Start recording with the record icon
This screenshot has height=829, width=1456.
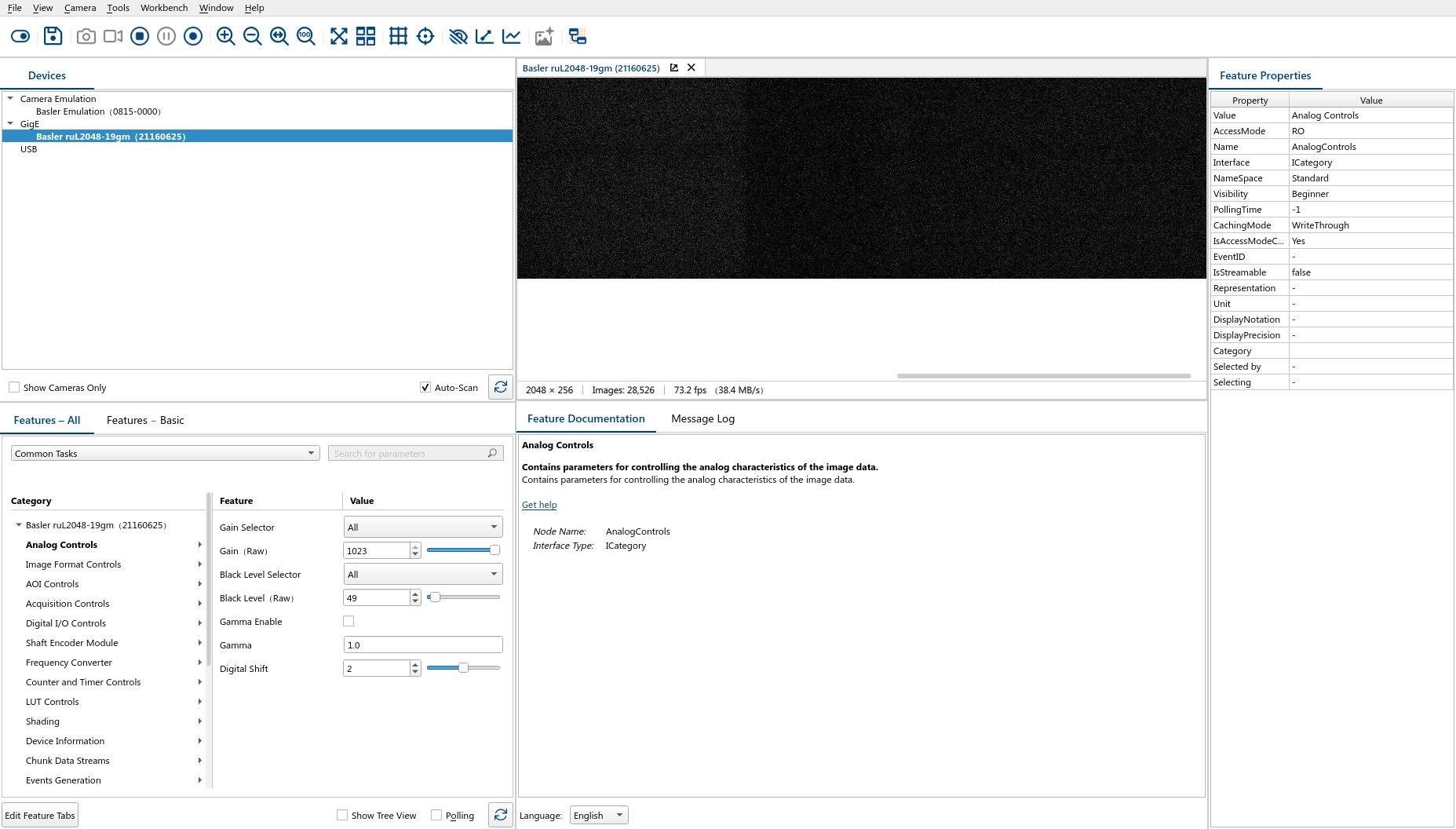pyautogui.click(x=193, y=36)
